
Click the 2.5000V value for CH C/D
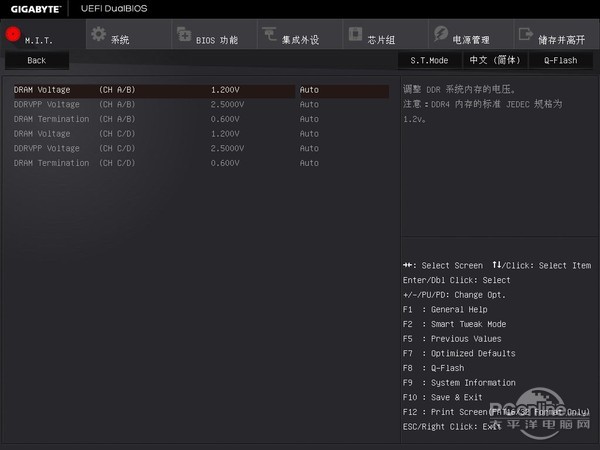click(227, 148)
